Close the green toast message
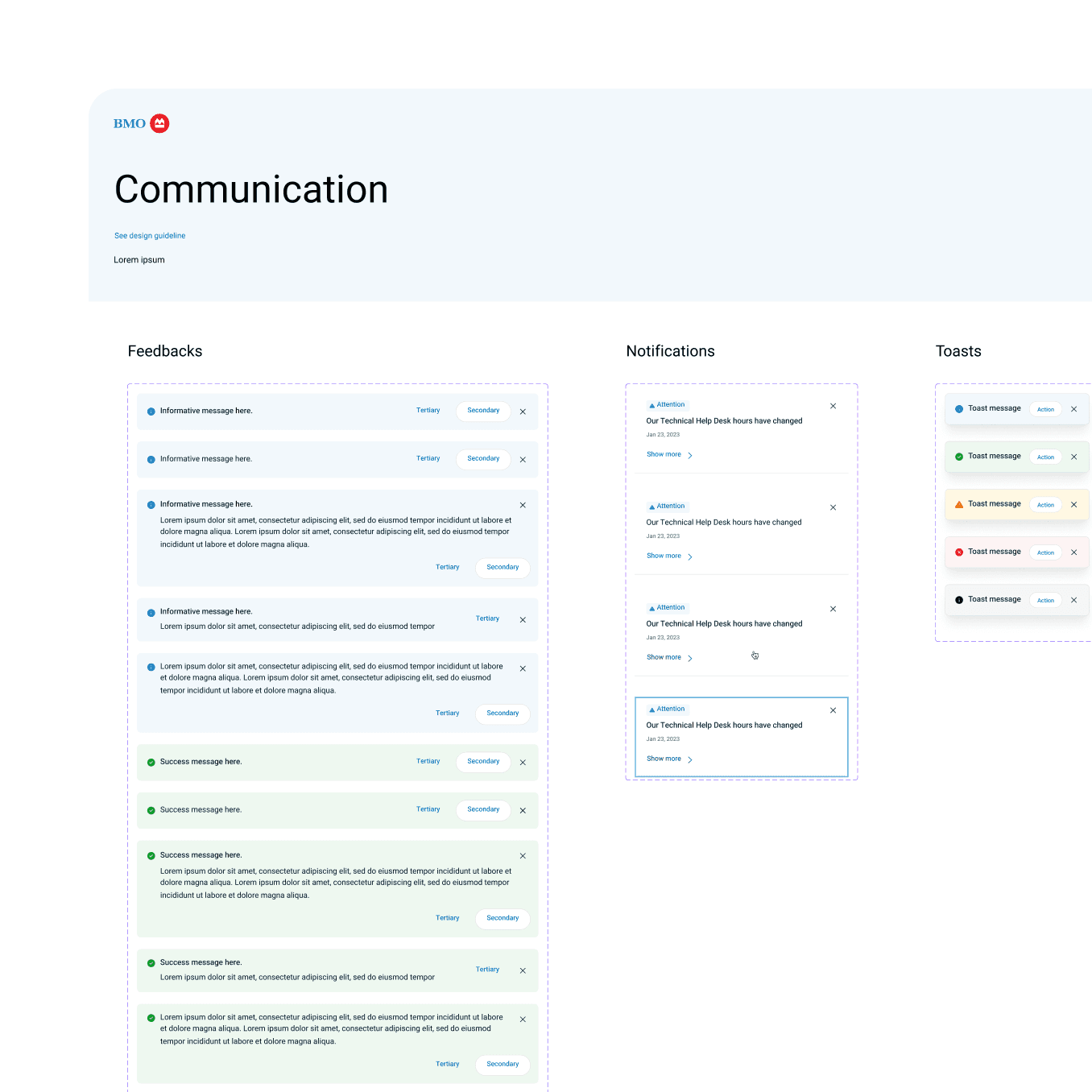Screen dimensions: 1092x1092 [x=1074, y=456]
